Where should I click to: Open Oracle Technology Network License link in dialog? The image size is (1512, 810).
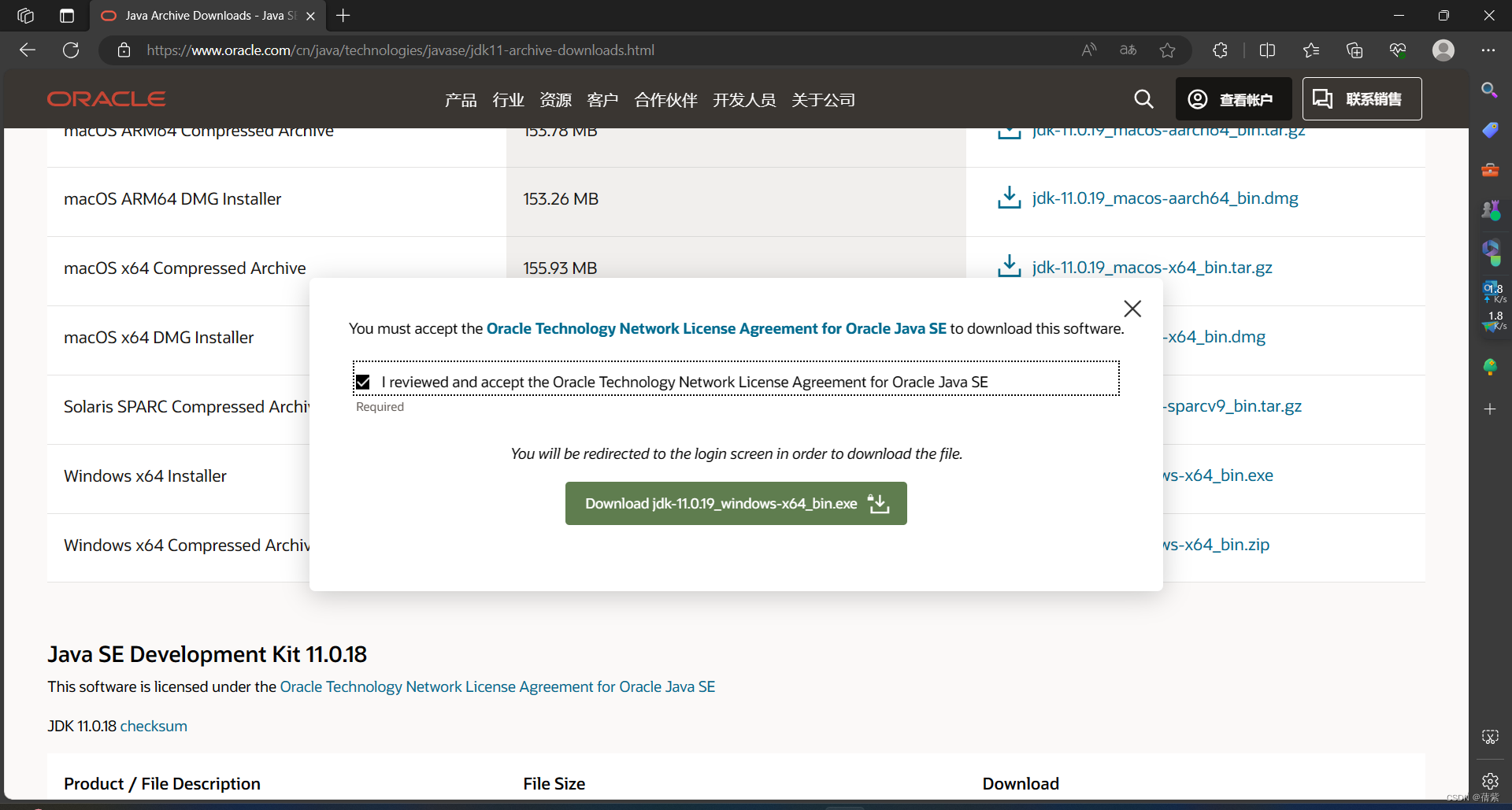[716, 328]
